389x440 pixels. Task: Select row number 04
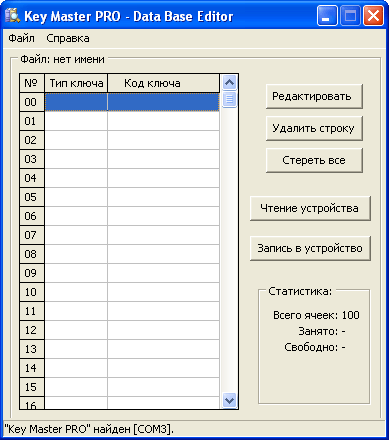tap(32, 178)
